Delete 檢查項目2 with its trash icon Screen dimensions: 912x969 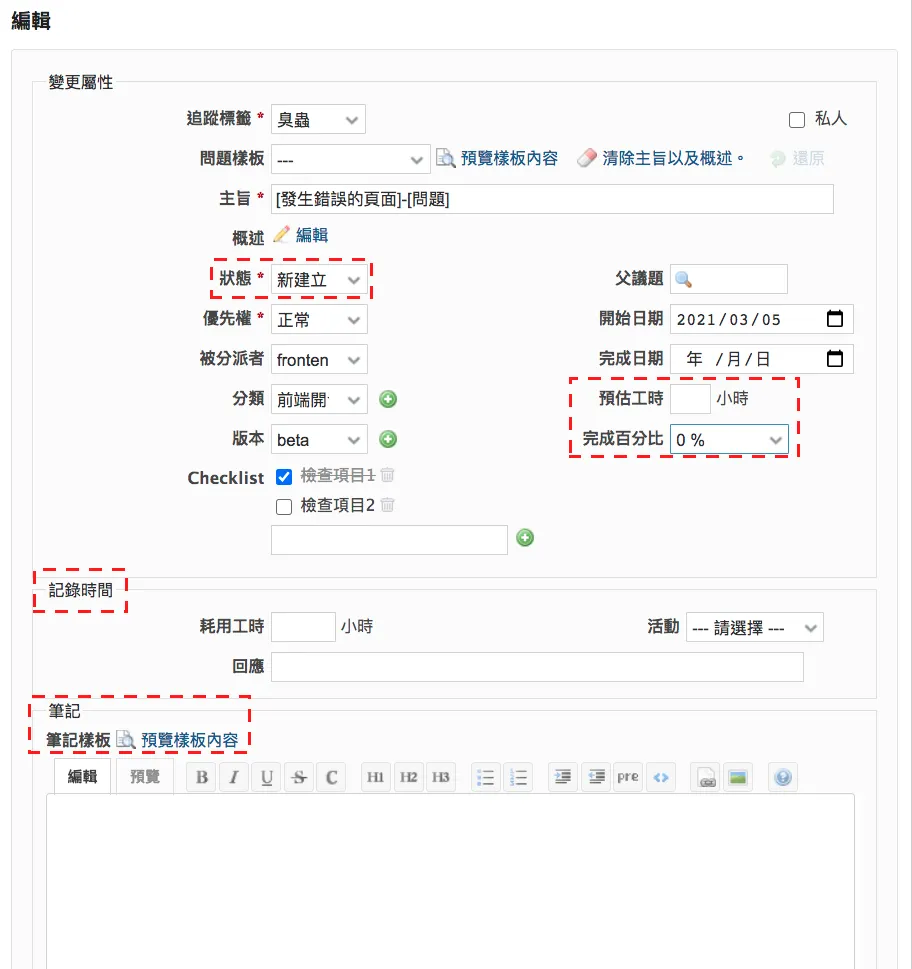(x=387, y=505)
